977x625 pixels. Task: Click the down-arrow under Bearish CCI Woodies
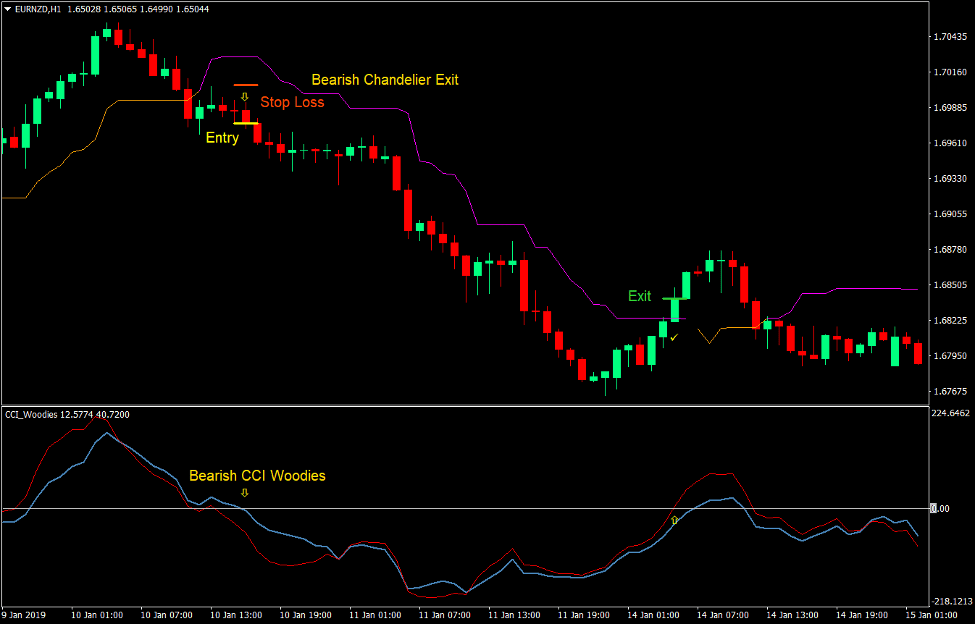point(246,492)
